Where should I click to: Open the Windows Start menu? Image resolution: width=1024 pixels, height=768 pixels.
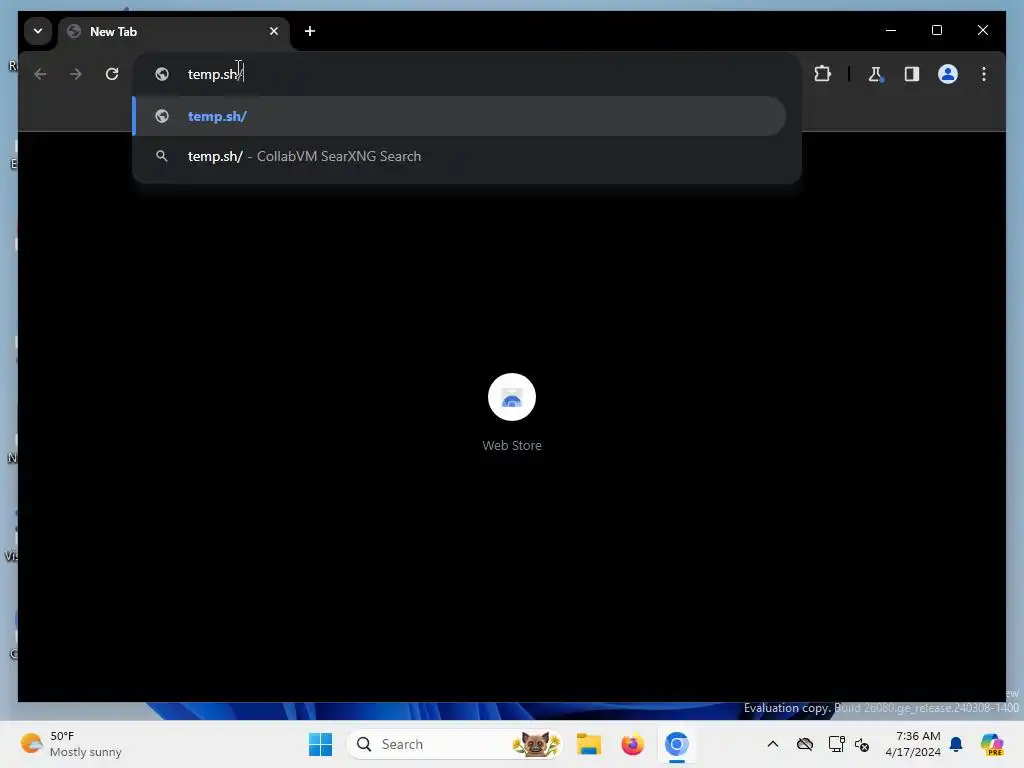[x=320, y=744]
